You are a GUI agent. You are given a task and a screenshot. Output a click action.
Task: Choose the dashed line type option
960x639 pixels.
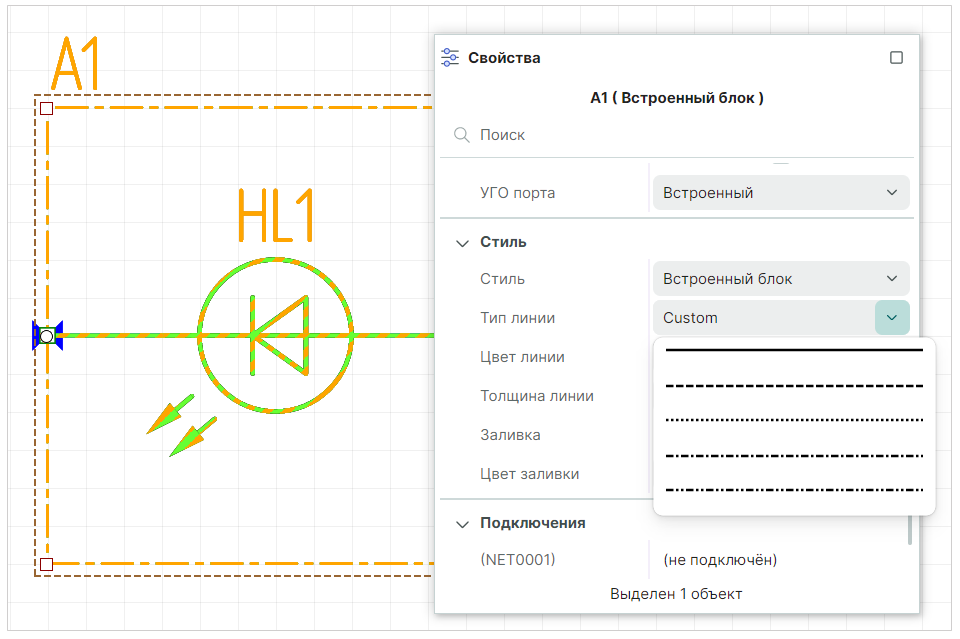pos(794,386)
